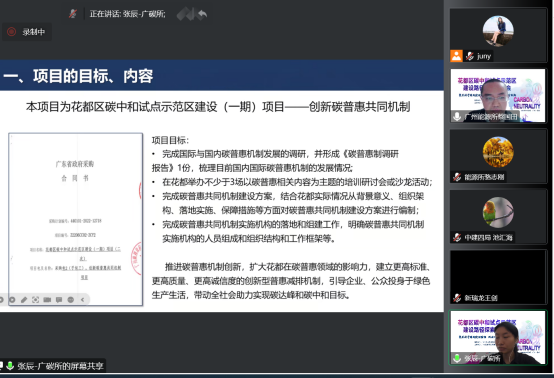Click the slide heading 一、项目的目标、内容

tap(78, 76)
